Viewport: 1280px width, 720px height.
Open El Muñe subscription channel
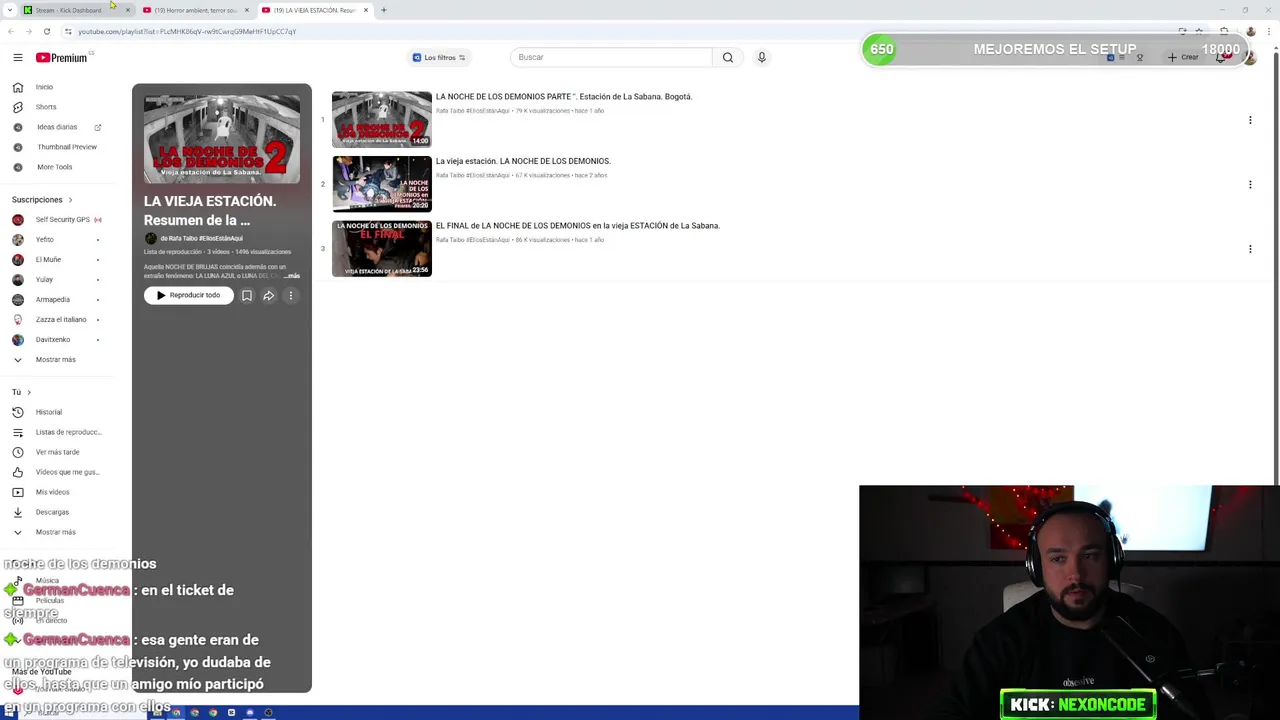tap(48, 259)
